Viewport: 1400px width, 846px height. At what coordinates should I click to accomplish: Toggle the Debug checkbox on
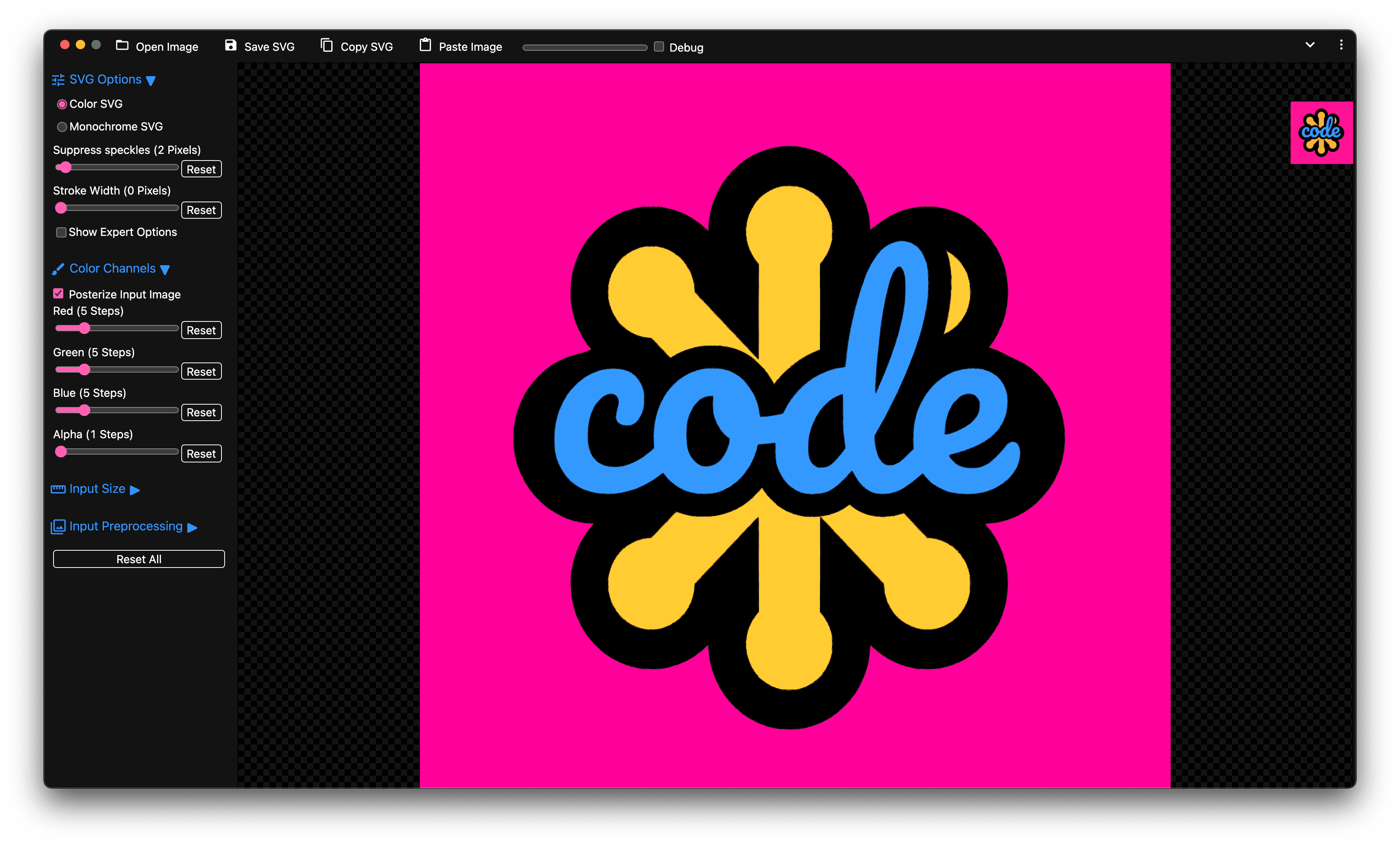point(659,46)
